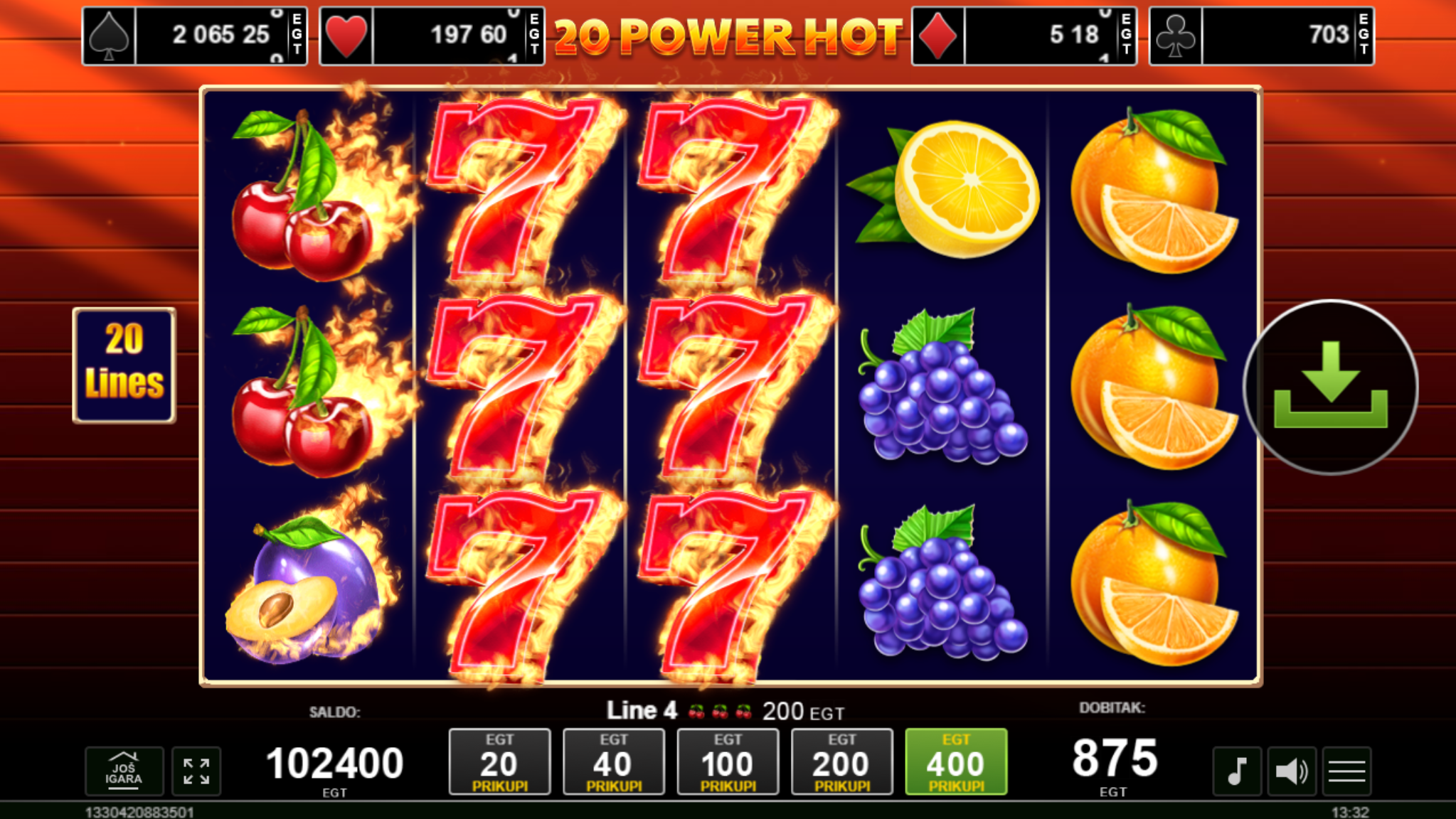Select the 40 EGT bet button
Screen dimensions: 1456x819
click(613, 761)
